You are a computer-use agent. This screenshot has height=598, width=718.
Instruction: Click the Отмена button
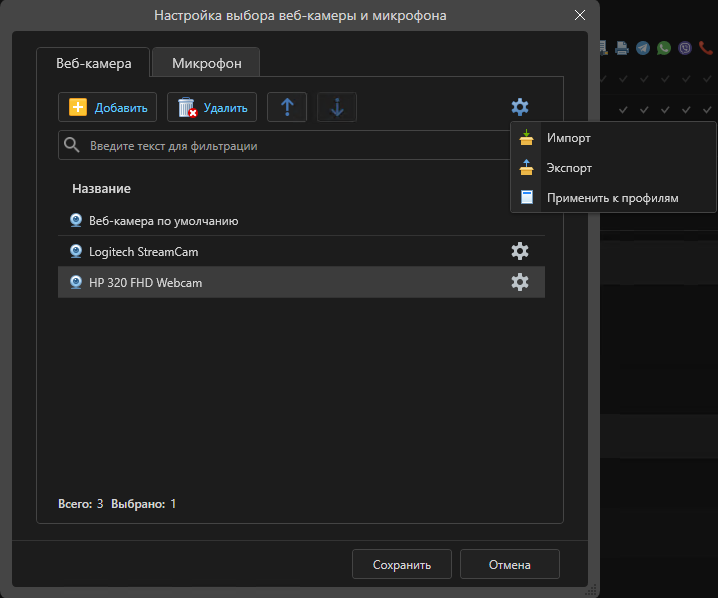[510, 564]
